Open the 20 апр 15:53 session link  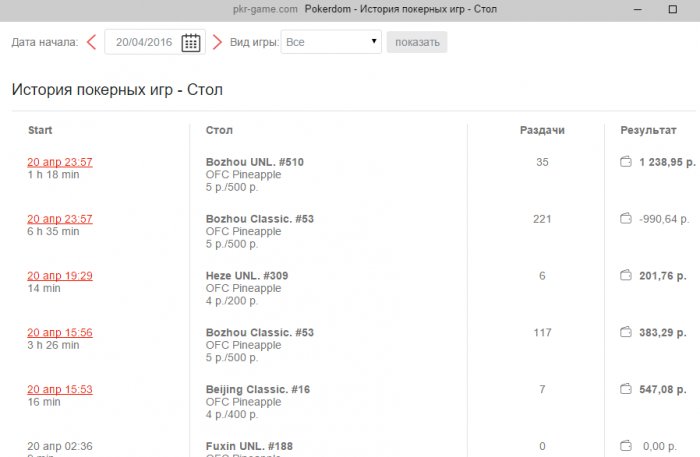click(60, 390)
